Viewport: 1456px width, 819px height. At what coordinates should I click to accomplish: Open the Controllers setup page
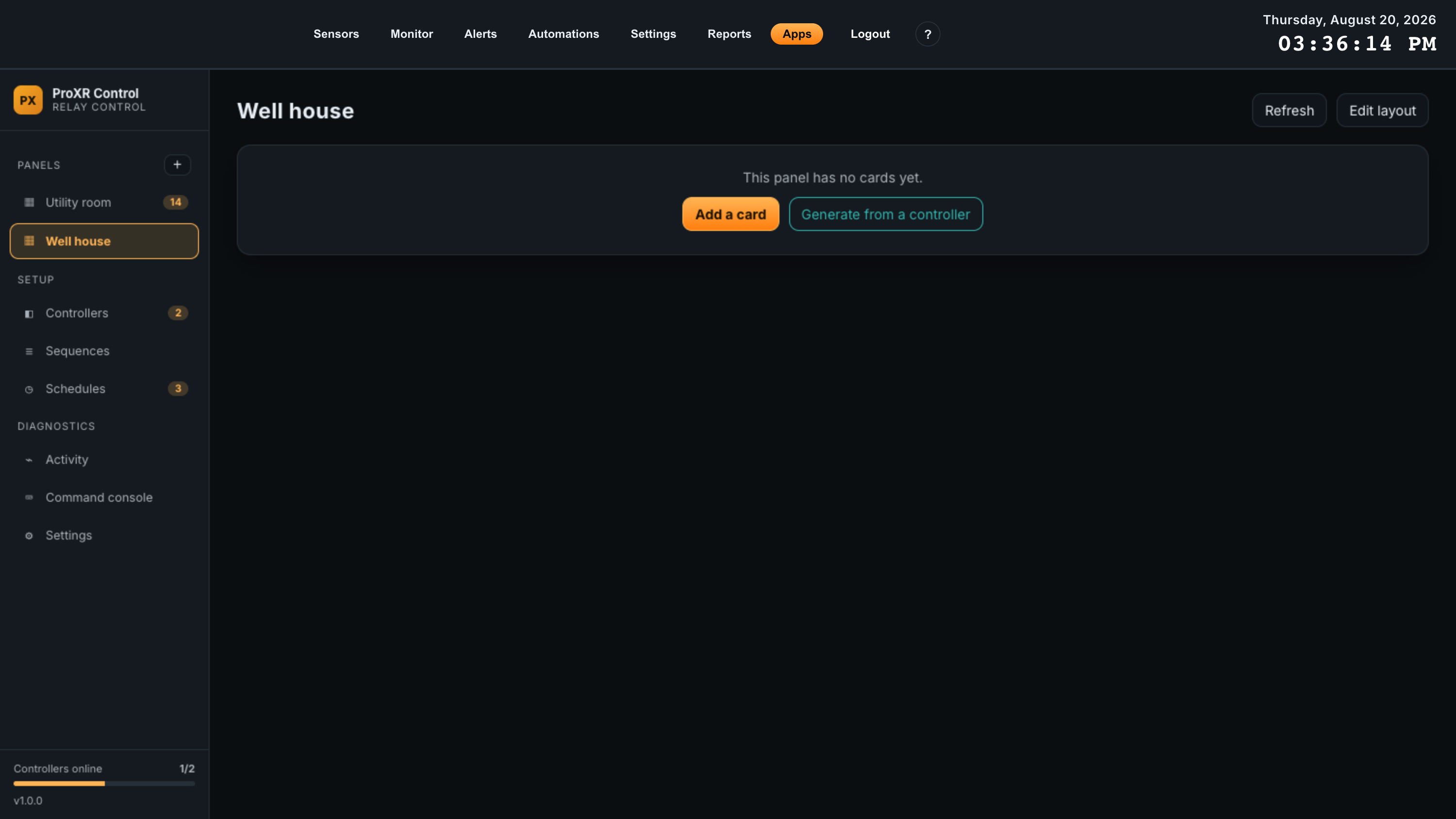[x=104, y=313]
